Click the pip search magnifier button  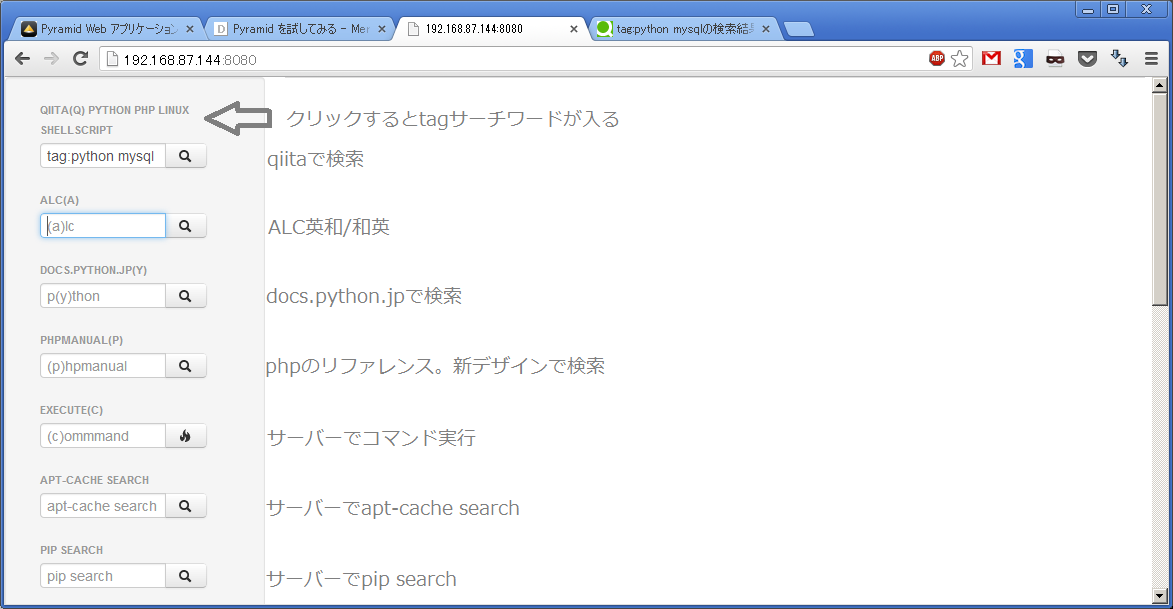[x=186, y=576]
